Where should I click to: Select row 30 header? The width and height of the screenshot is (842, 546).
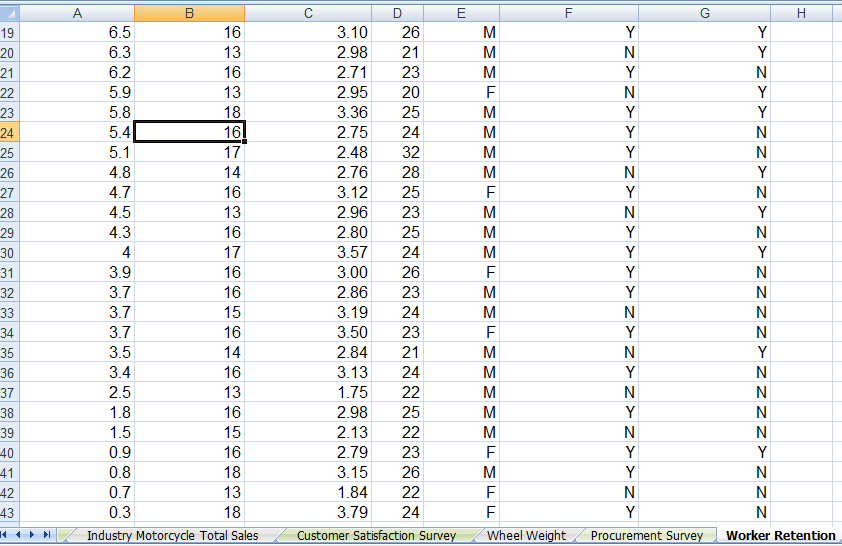click(10, 252)
